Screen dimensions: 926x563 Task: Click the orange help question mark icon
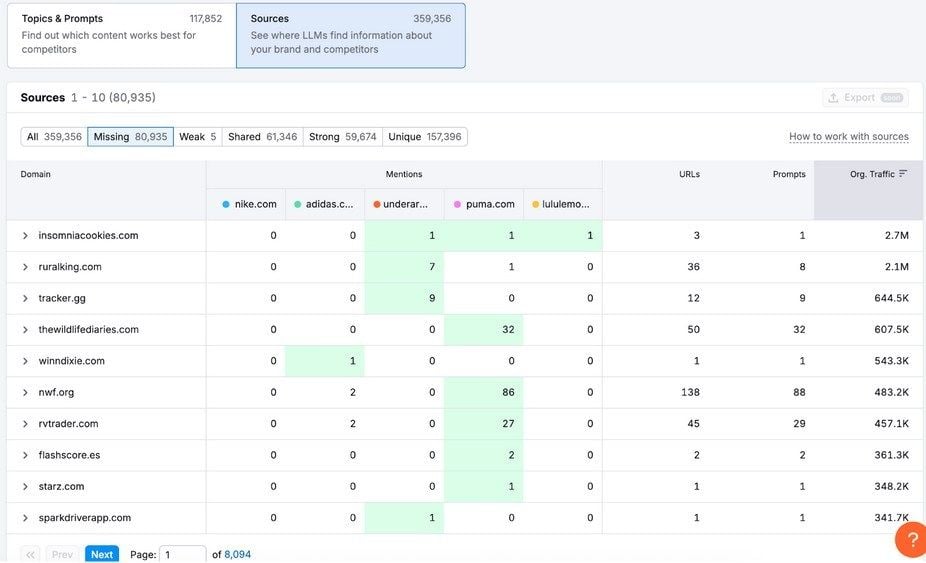point(912,539)
